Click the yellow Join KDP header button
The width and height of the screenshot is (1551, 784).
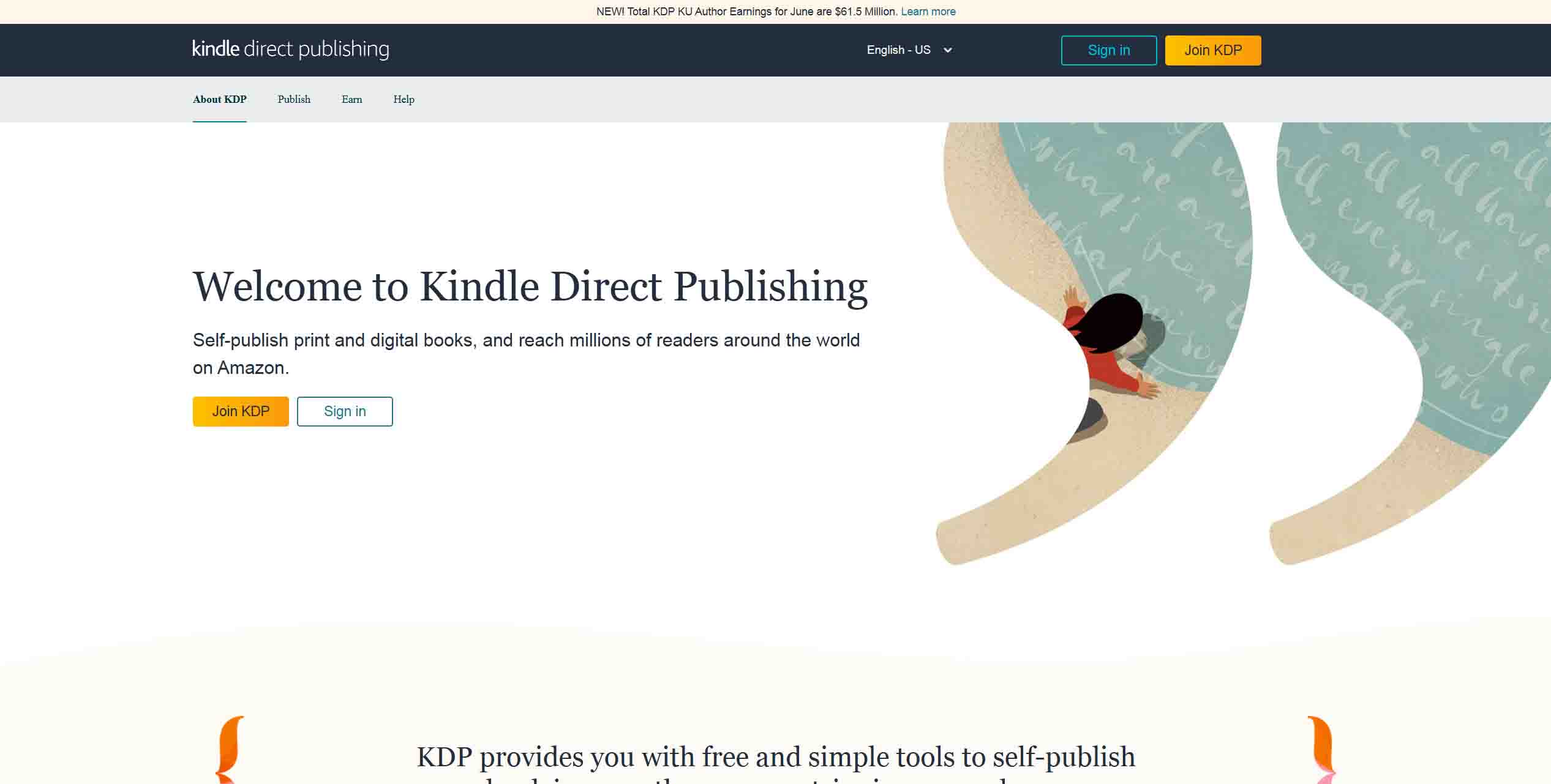(x=1213, y=50)
